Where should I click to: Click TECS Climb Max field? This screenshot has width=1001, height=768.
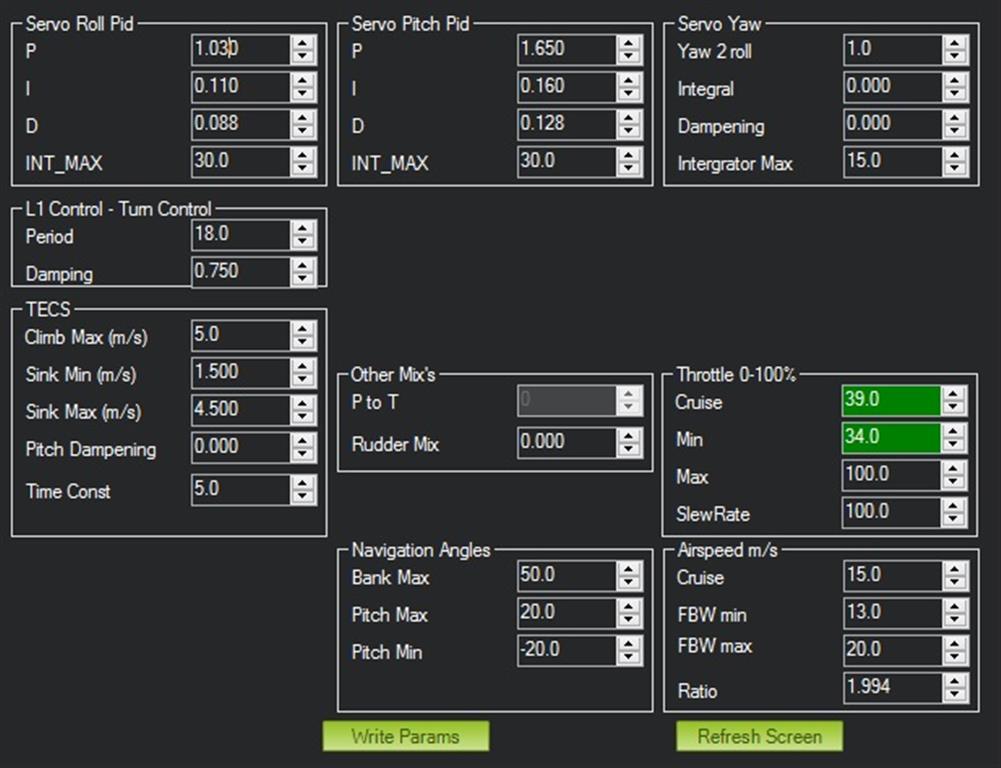(241, 336)
